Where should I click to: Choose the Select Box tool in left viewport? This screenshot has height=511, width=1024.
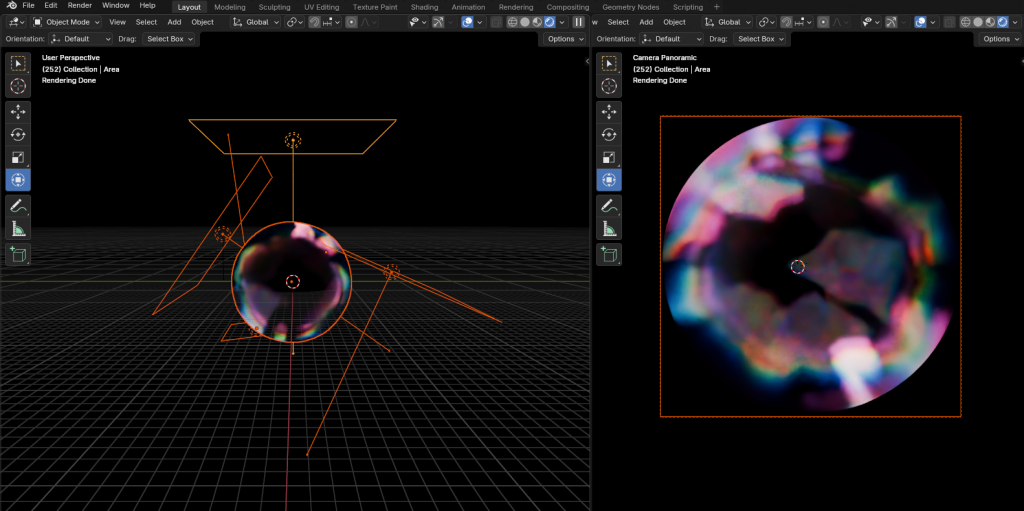[19, 63]
